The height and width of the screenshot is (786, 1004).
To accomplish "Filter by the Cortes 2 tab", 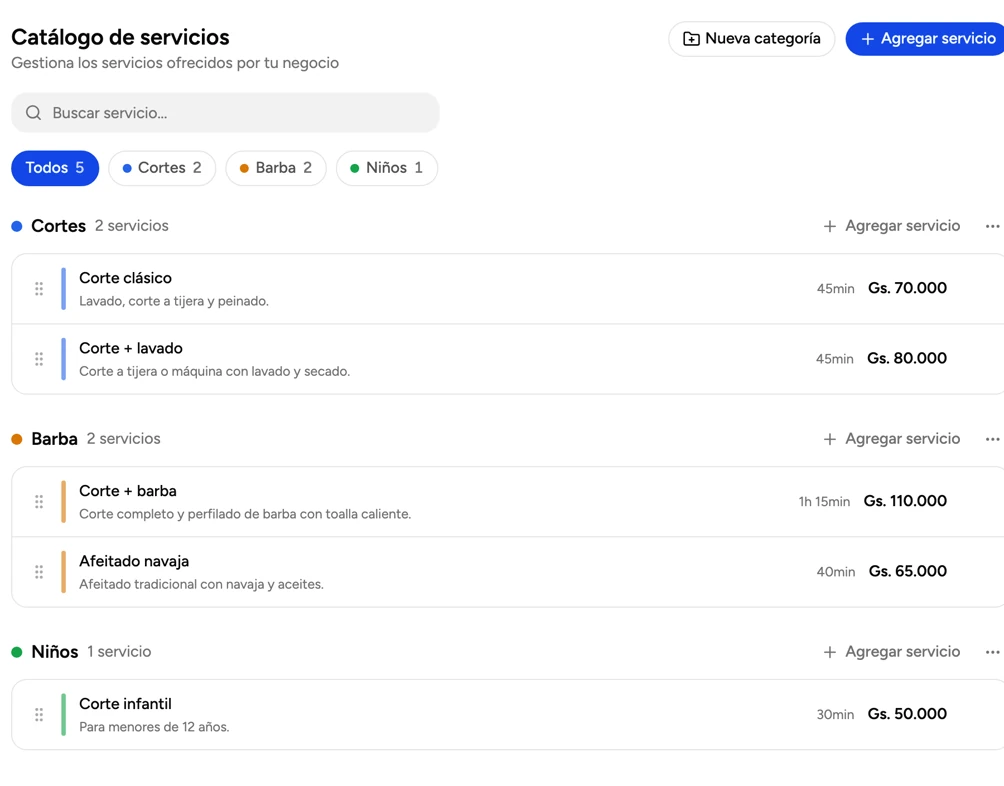I will [162, 168].
